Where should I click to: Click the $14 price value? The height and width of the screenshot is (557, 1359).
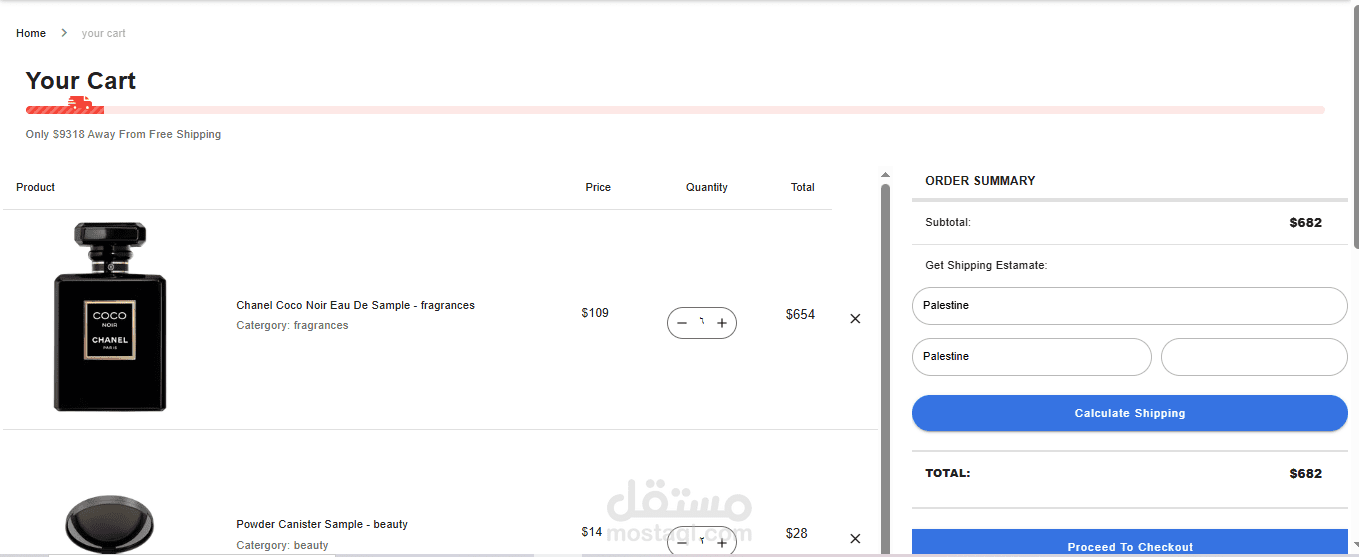click(592, 532)
